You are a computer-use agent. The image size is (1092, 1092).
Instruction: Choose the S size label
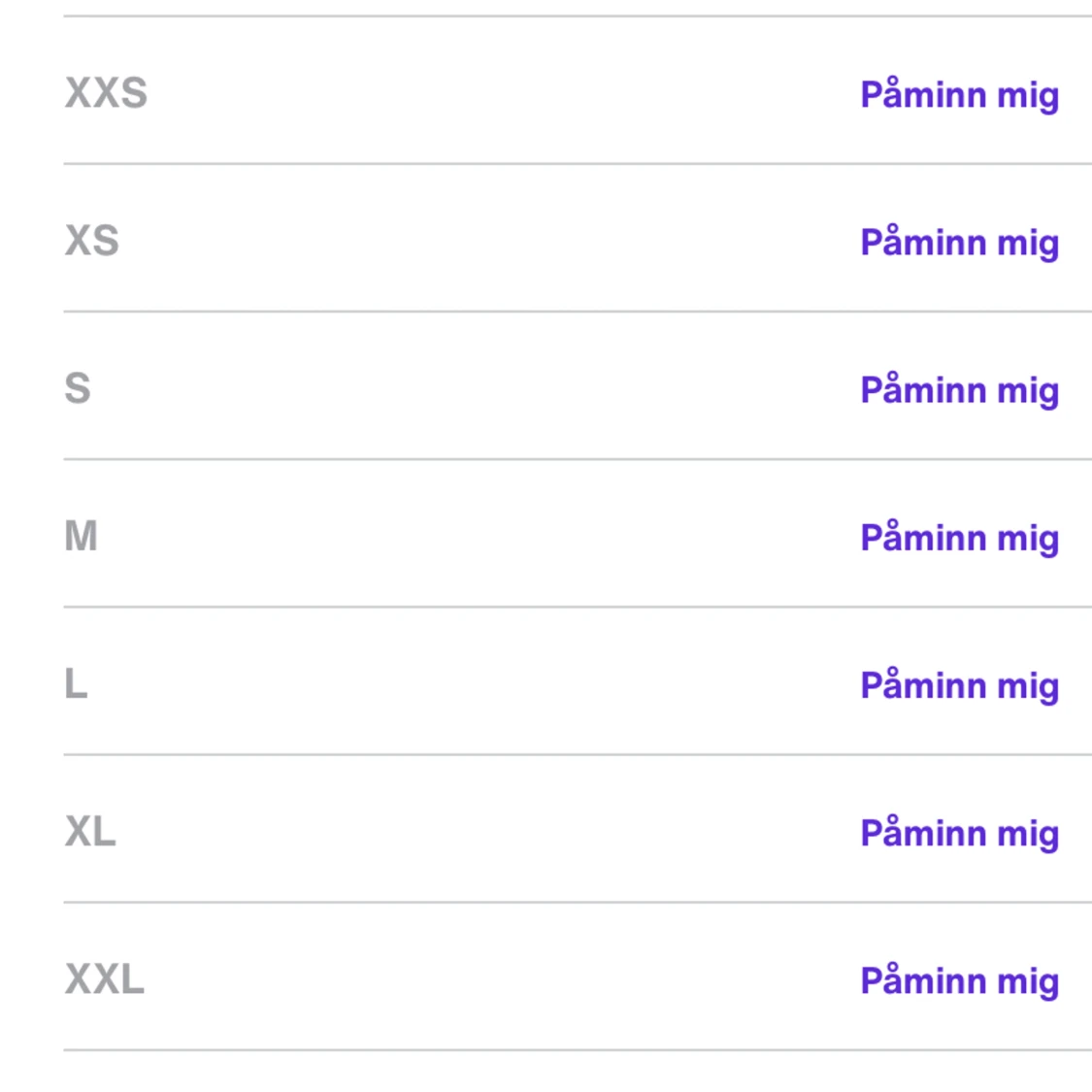[x=78, y=388]
